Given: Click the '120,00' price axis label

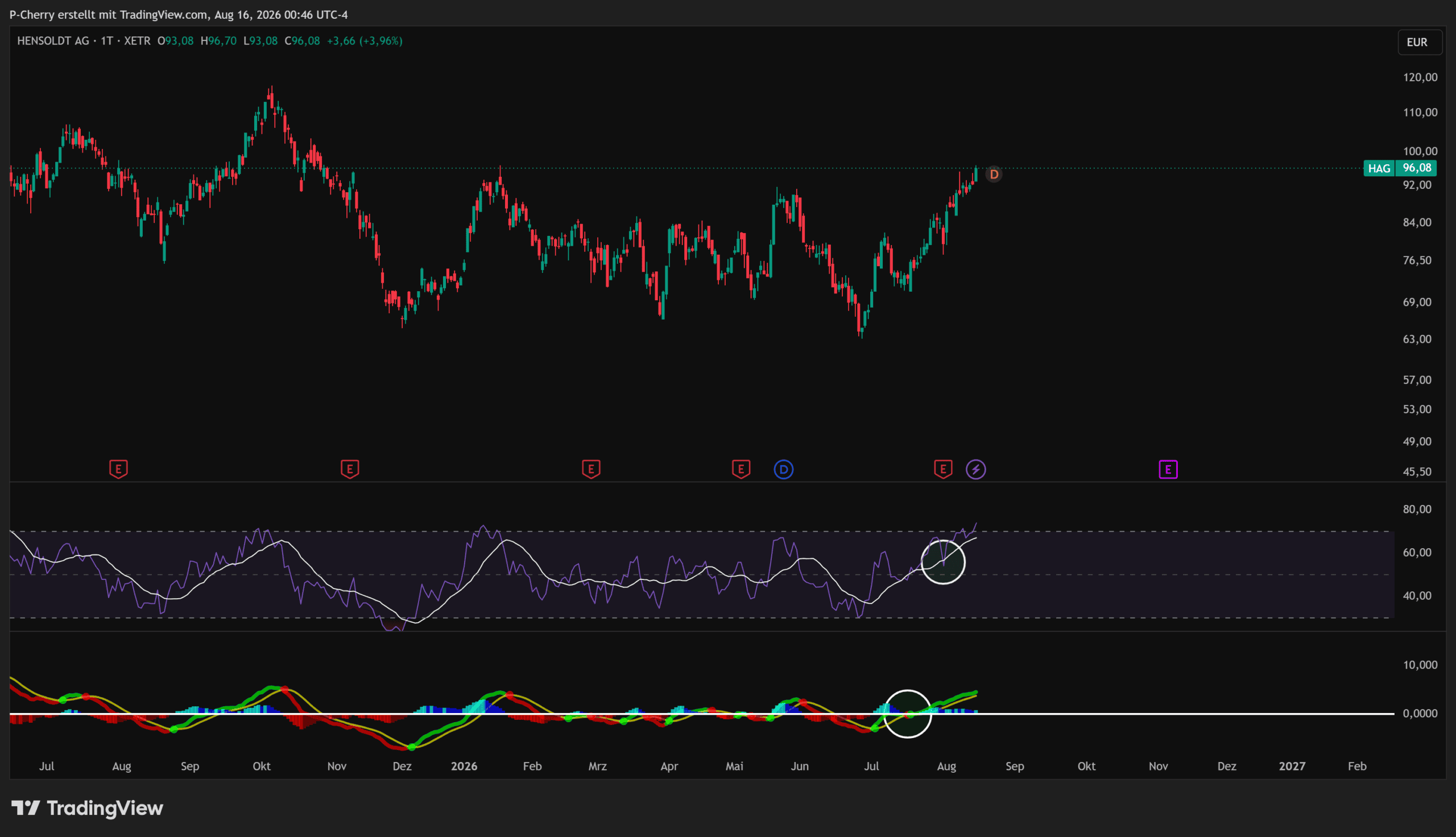Looking at the screenshot, I should 1420,77.
